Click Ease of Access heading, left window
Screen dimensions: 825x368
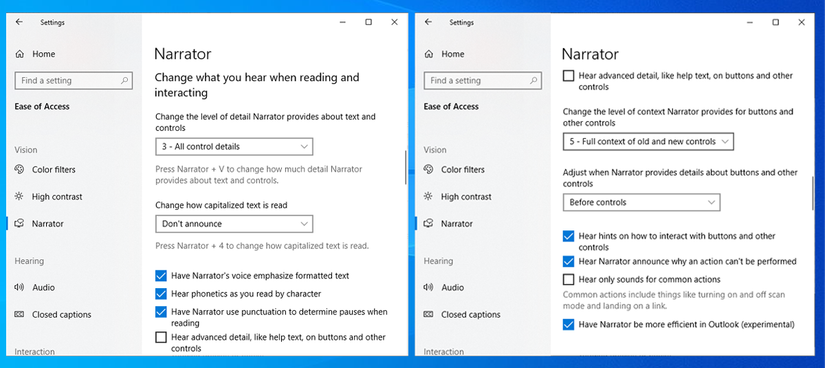42,106
